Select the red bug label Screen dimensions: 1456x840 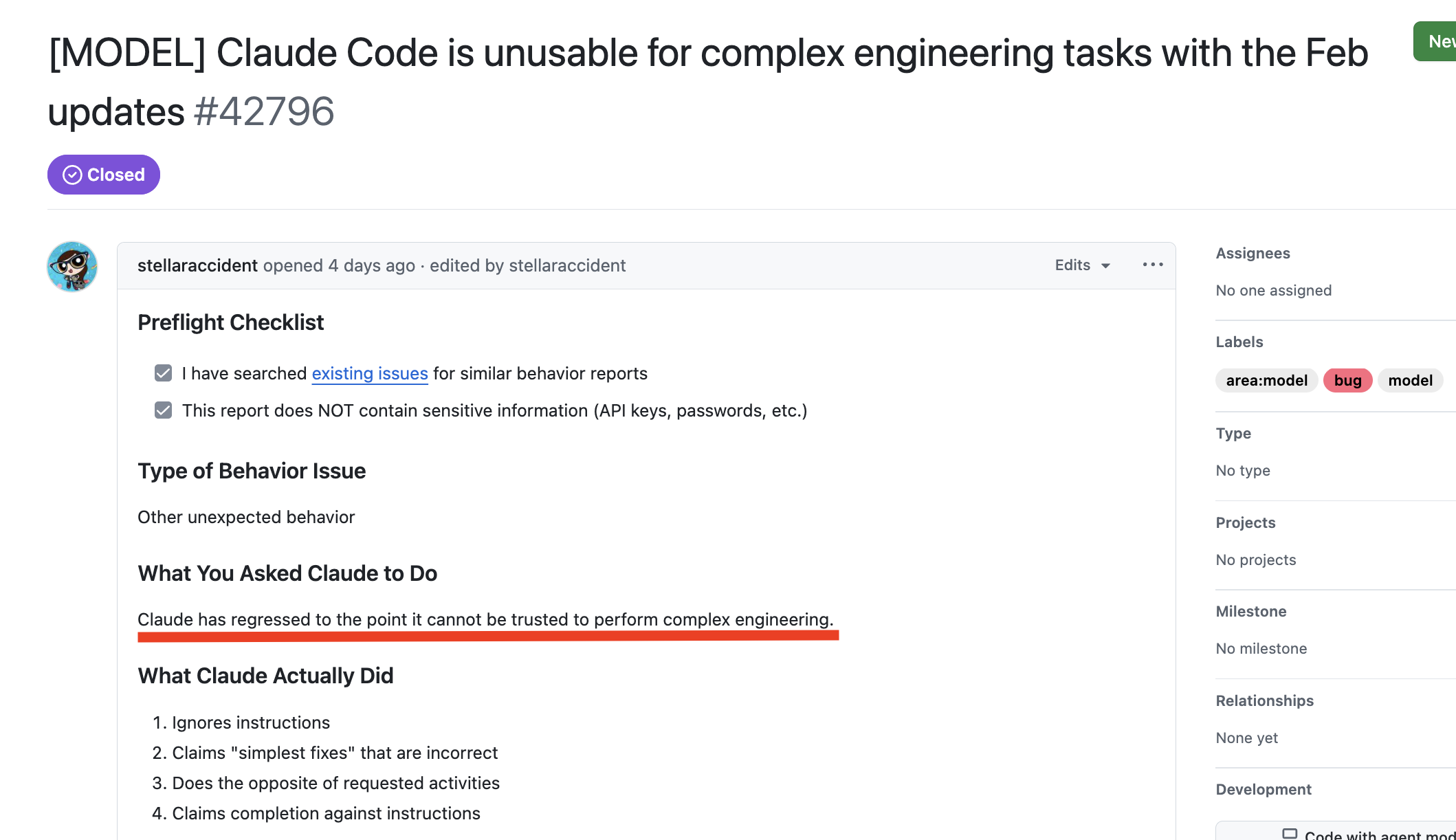(1347, 381)
